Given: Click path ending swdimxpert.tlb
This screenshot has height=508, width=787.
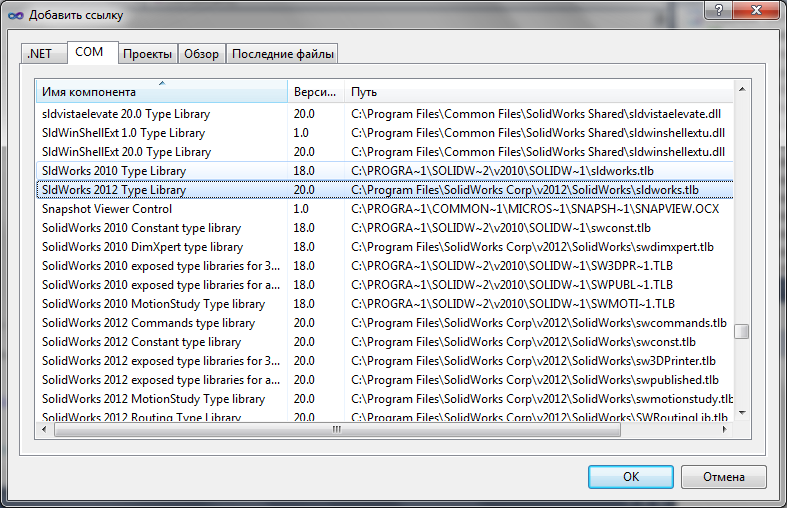Looking at the screenshot, I should (533, 247).
